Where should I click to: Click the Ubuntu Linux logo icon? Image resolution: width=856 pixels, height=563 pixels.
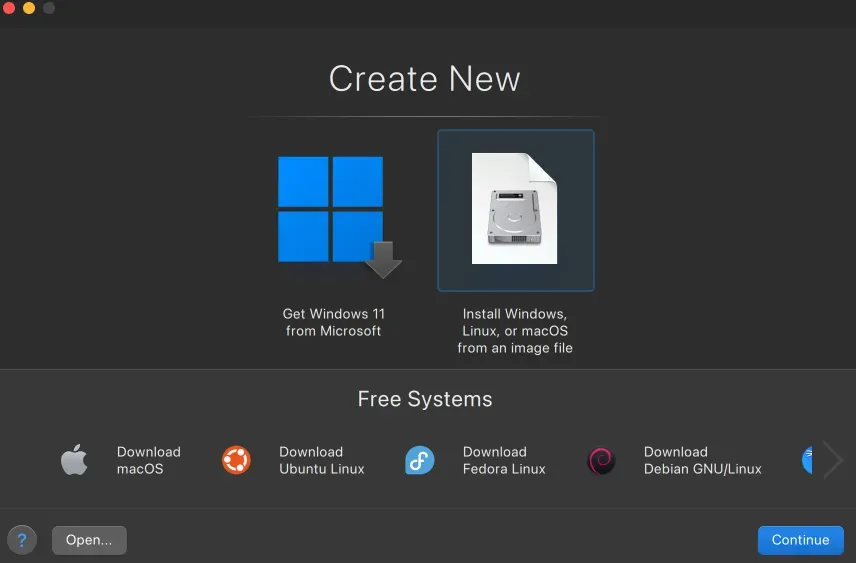(236, 460)
